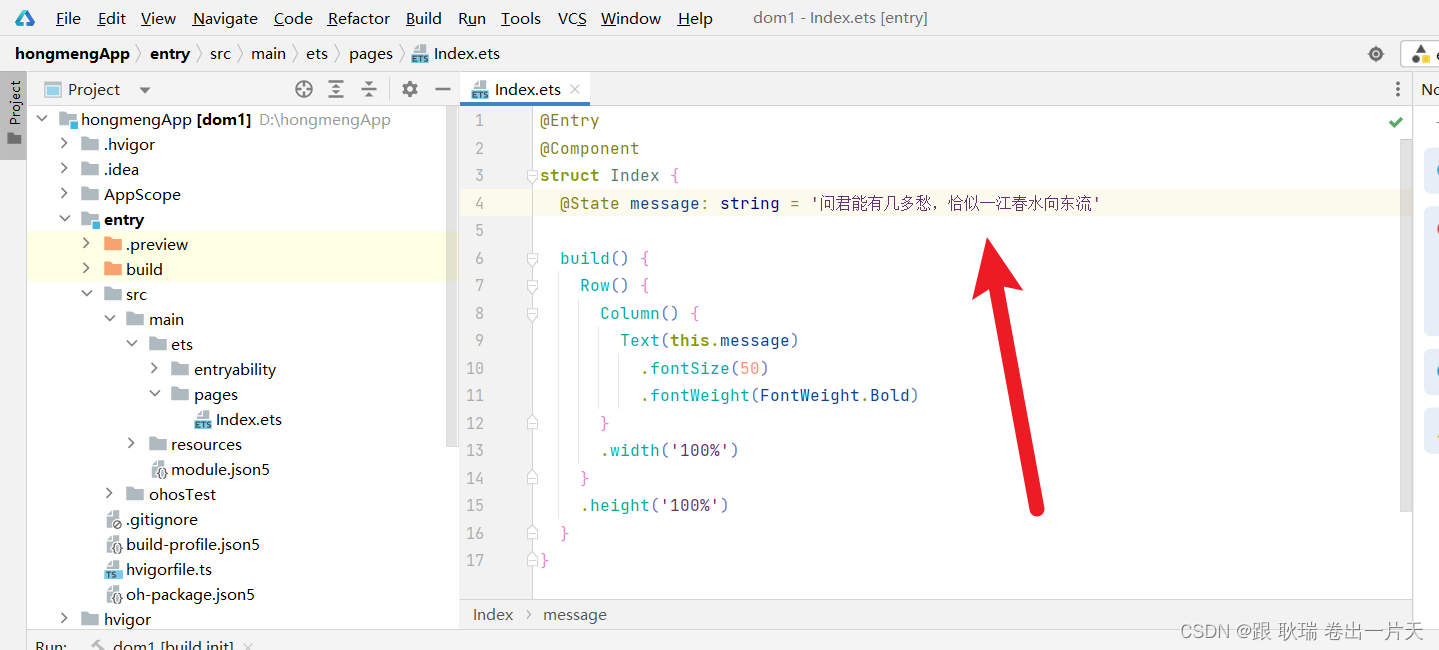This screenshot has height=650, width=1439.
Task: Expand the build folder in tree
Action: [87, 269]
